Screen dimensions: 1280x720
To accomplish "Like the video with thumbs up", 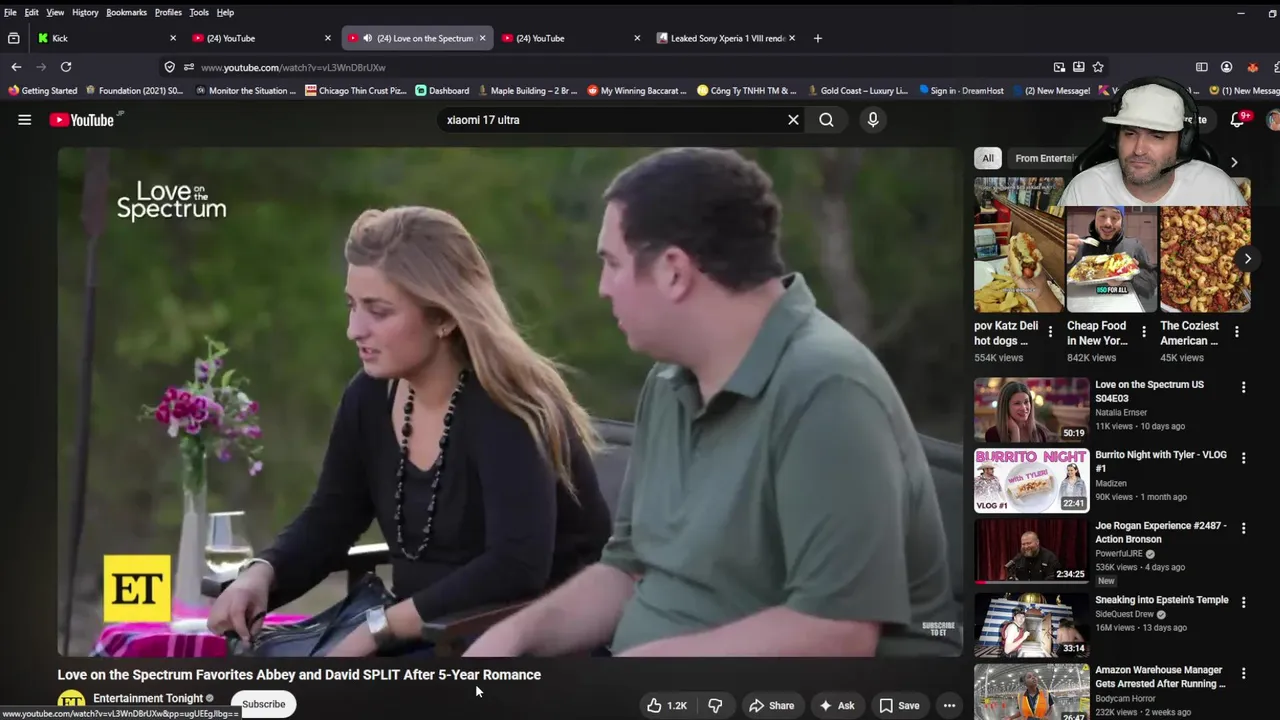I will click(667, 705).
